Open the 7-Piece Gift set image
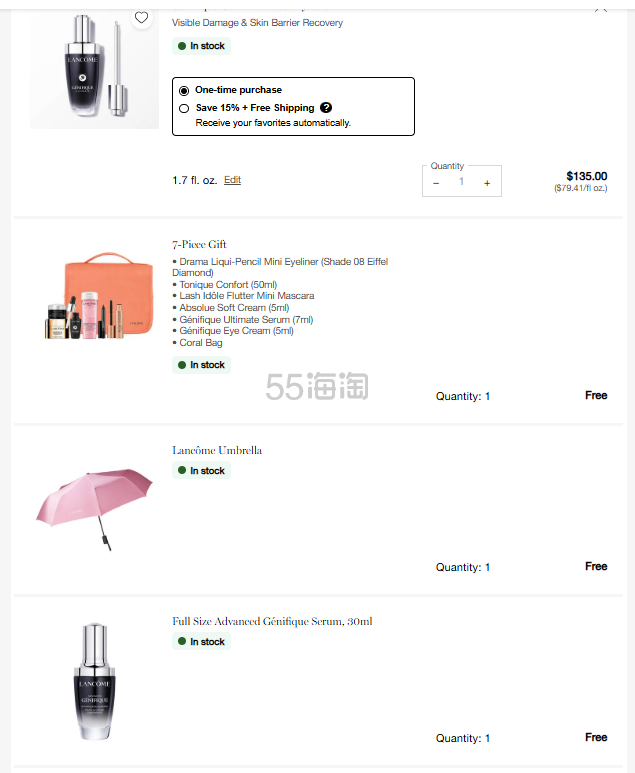 99,296
